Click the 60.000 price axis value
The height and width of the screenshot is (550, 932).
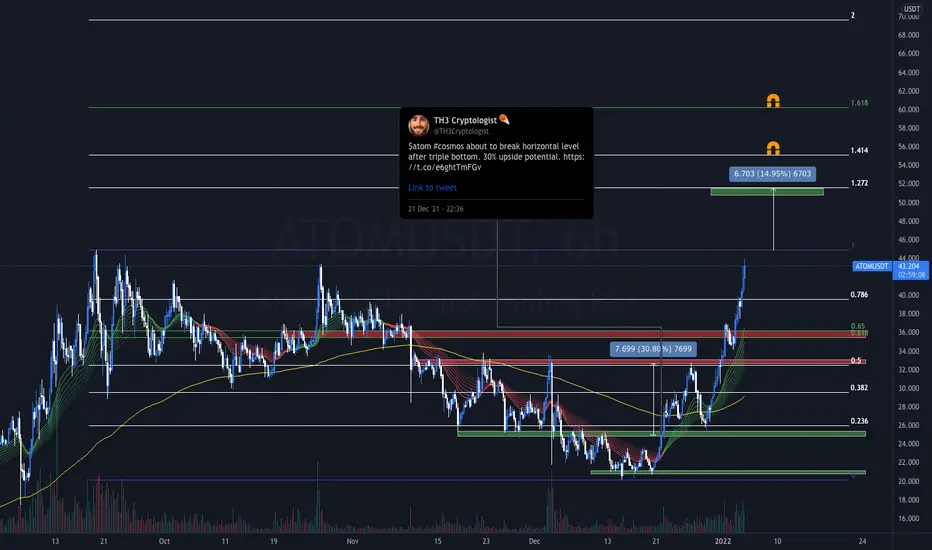(x=908, y=109)
